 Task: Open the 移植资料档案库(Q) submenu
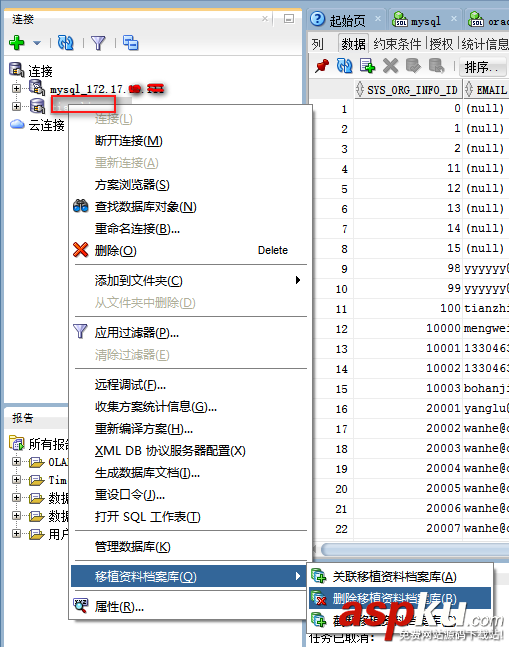coord(190,576)
